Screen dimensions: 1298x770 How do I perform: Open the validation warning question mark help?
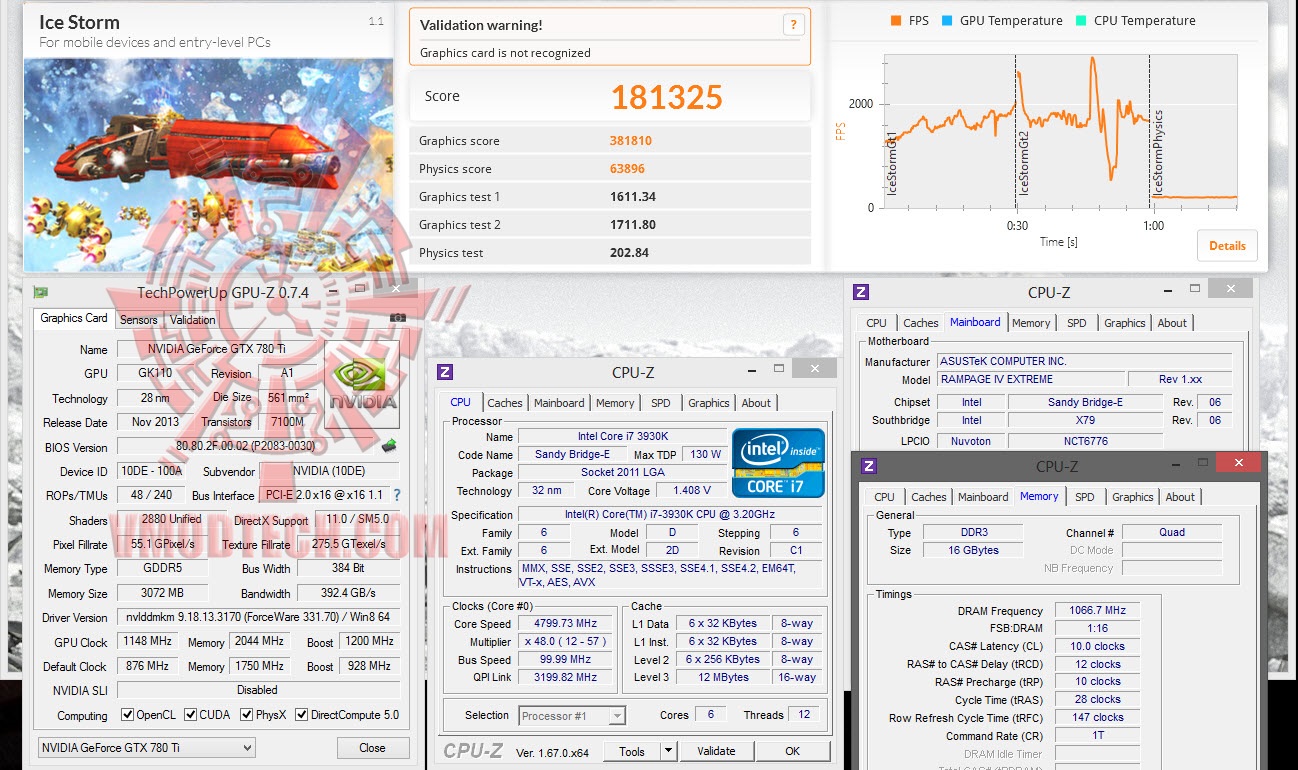coord(793,26)
